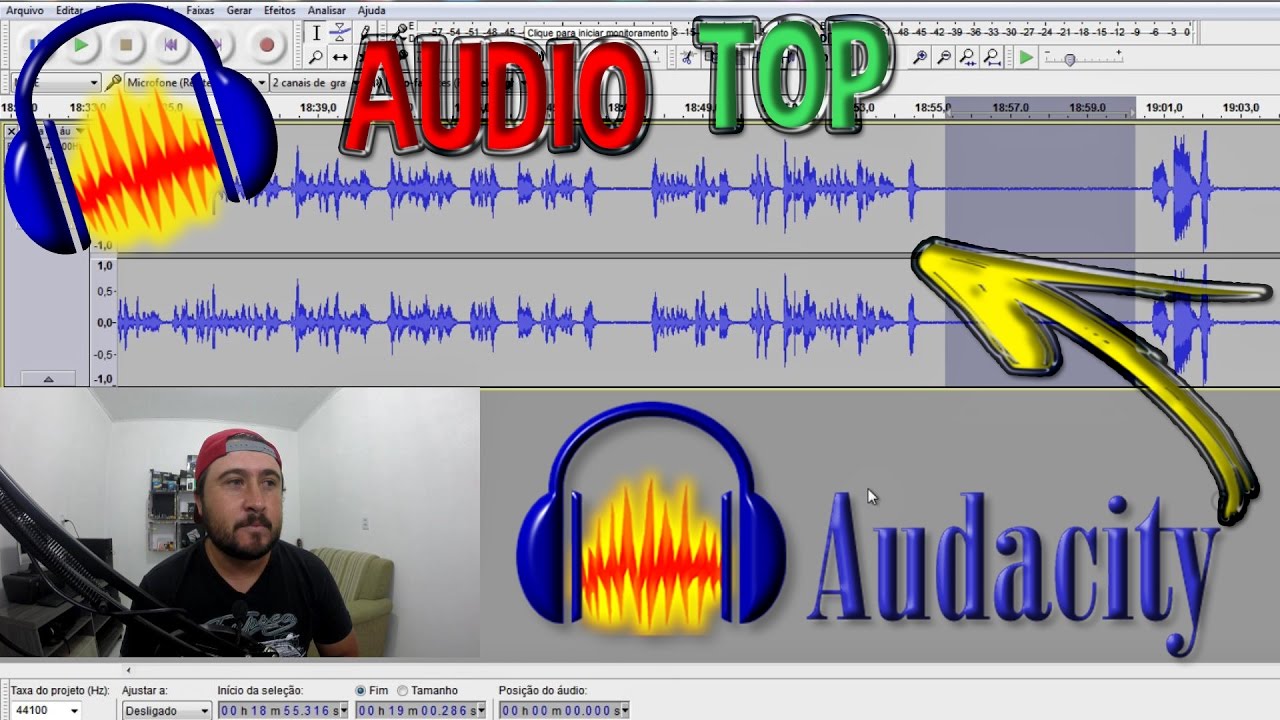This screenshot has height=720, width=1280.
Task: Click the microphone icon beside the device dropdown
Action: pyautogui.click(x=113, y=83)
